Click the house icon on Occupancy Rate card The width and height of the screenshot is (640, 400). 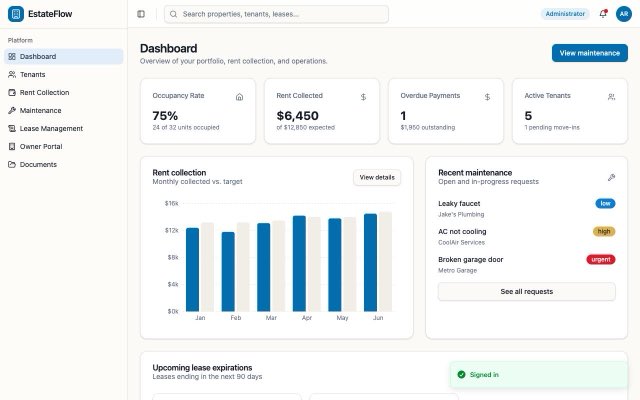240,97
